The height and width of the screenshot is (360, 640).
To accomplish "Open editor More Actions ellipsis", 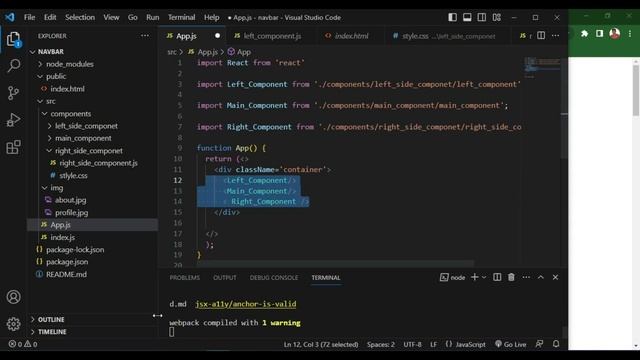I will (556, 36).
